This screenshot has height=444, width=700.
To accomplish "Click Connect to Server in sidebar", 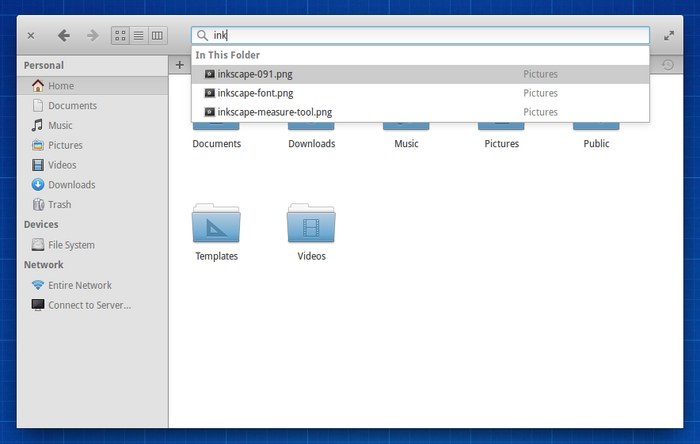I will pyautogui.click(x=89, y=305).
